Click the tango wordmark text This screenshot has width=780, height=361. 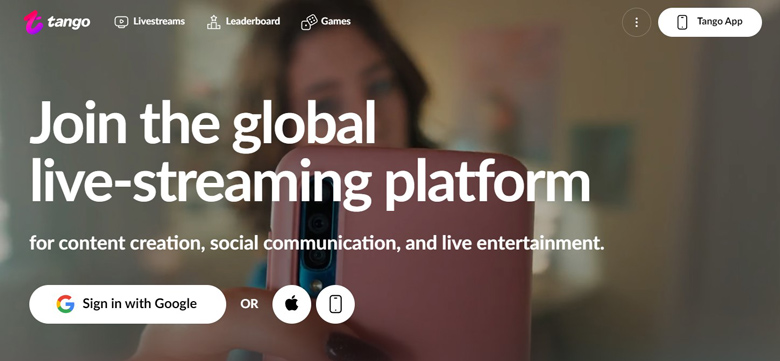pyautogui.click(x=69, y=22)
